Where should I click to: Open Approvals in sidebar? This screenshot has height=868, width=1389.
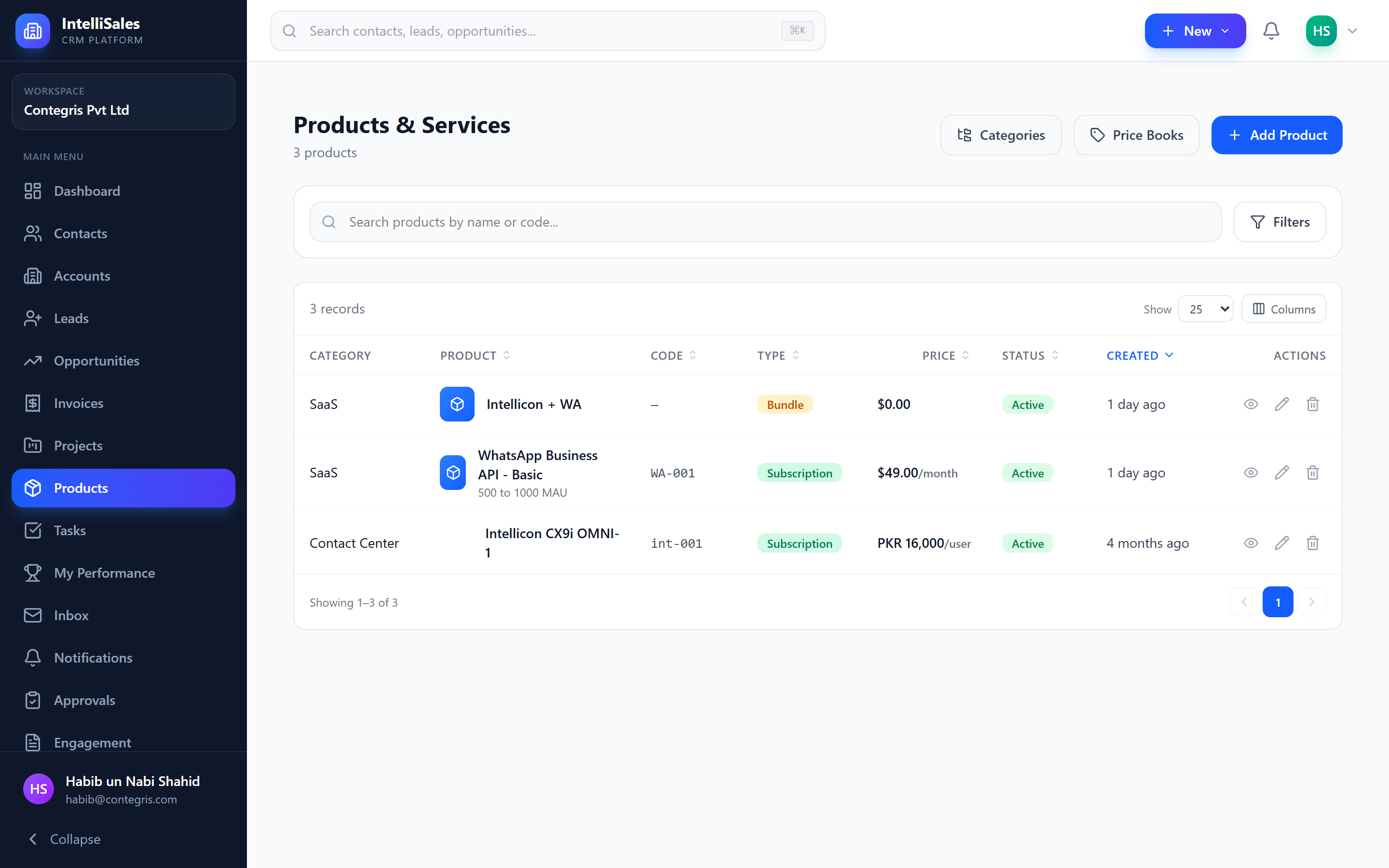tap(123, 700)
